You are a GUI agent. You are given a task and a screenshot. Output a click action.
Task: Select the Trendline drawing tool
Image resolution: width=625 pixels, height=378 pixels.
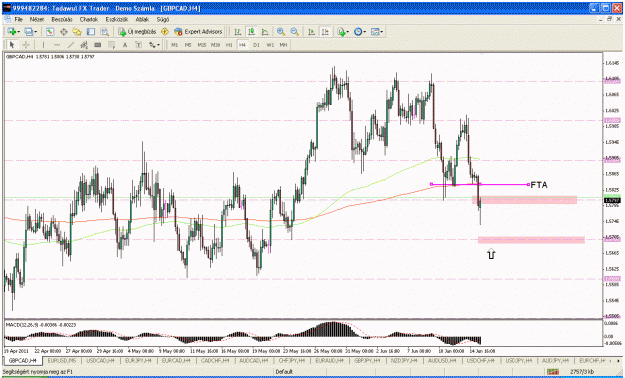coord(71,45)
